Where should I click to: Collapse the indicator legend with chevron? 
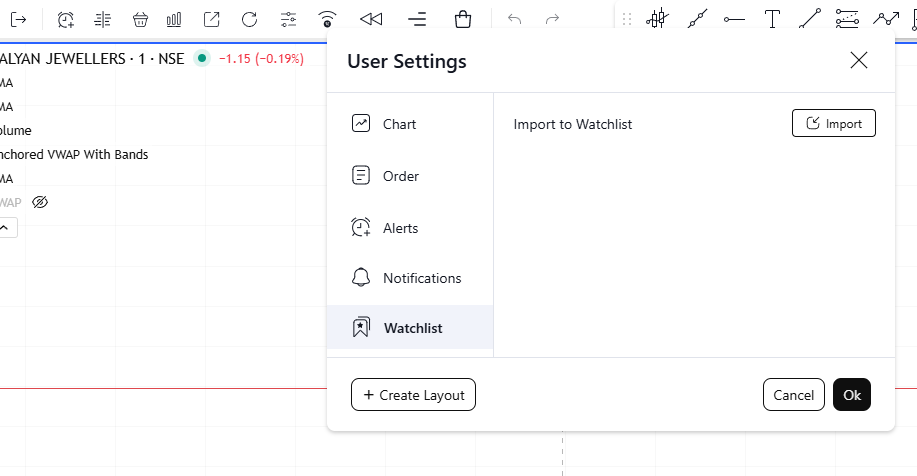pyautogui.click(x=6, y=227)
